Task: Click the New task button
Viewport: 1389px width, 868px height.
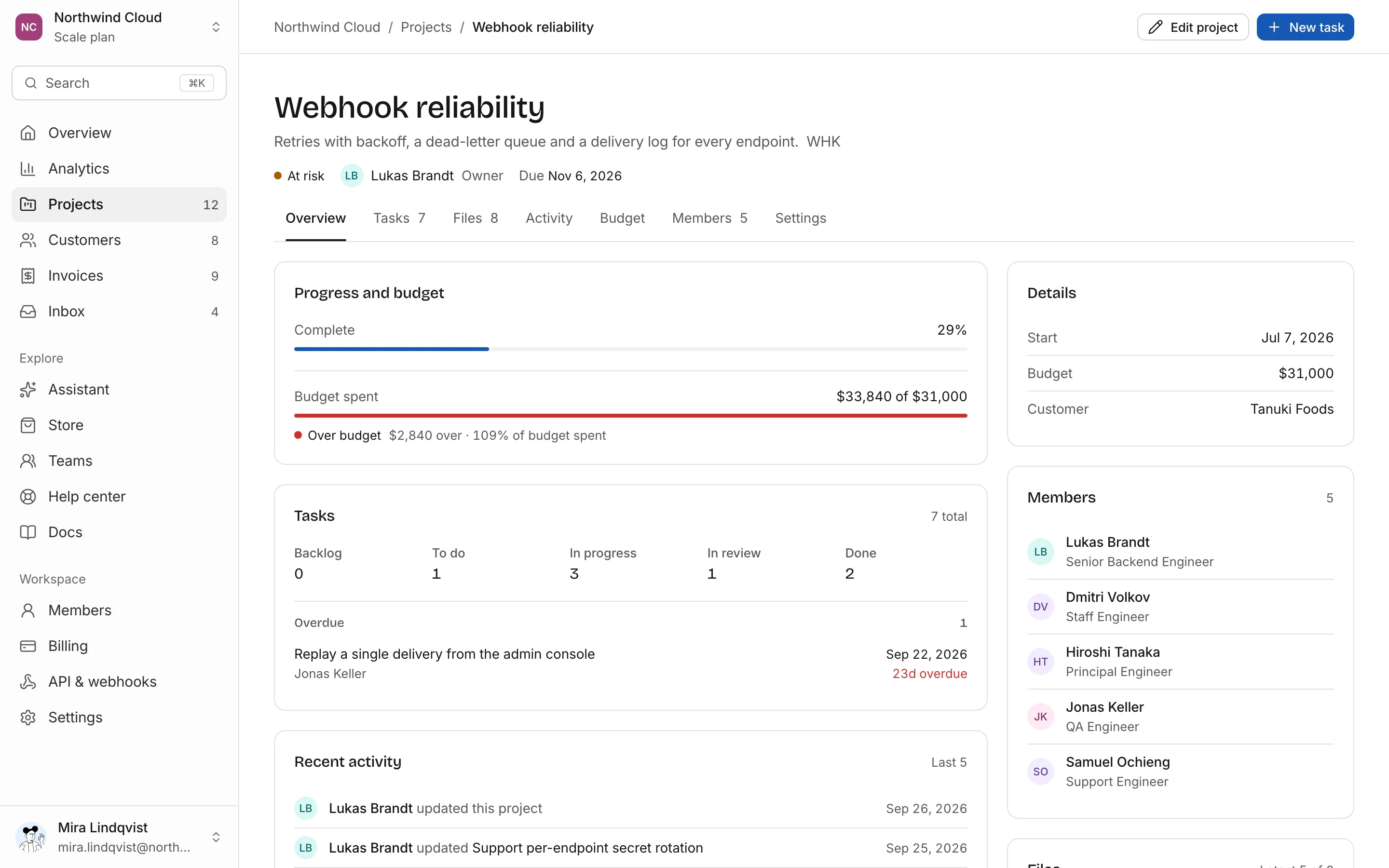Action: pos(1305,27)
